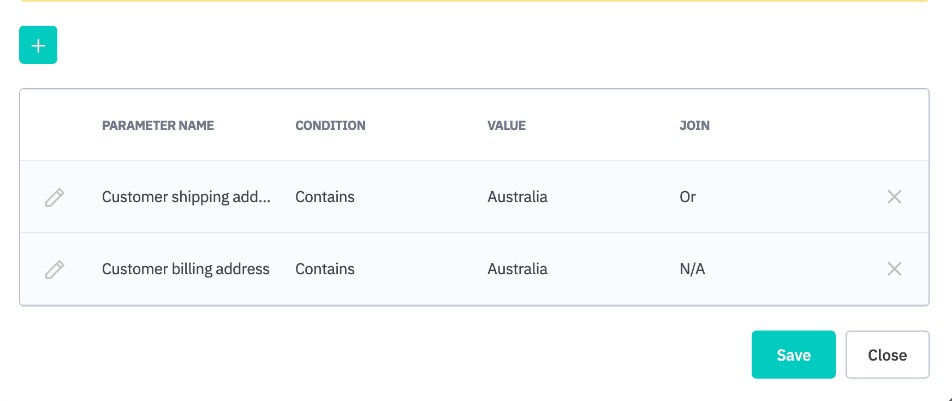This screenshot has width=952, height=401.
Task: Click the Condition column header
Action: (330, 126)
